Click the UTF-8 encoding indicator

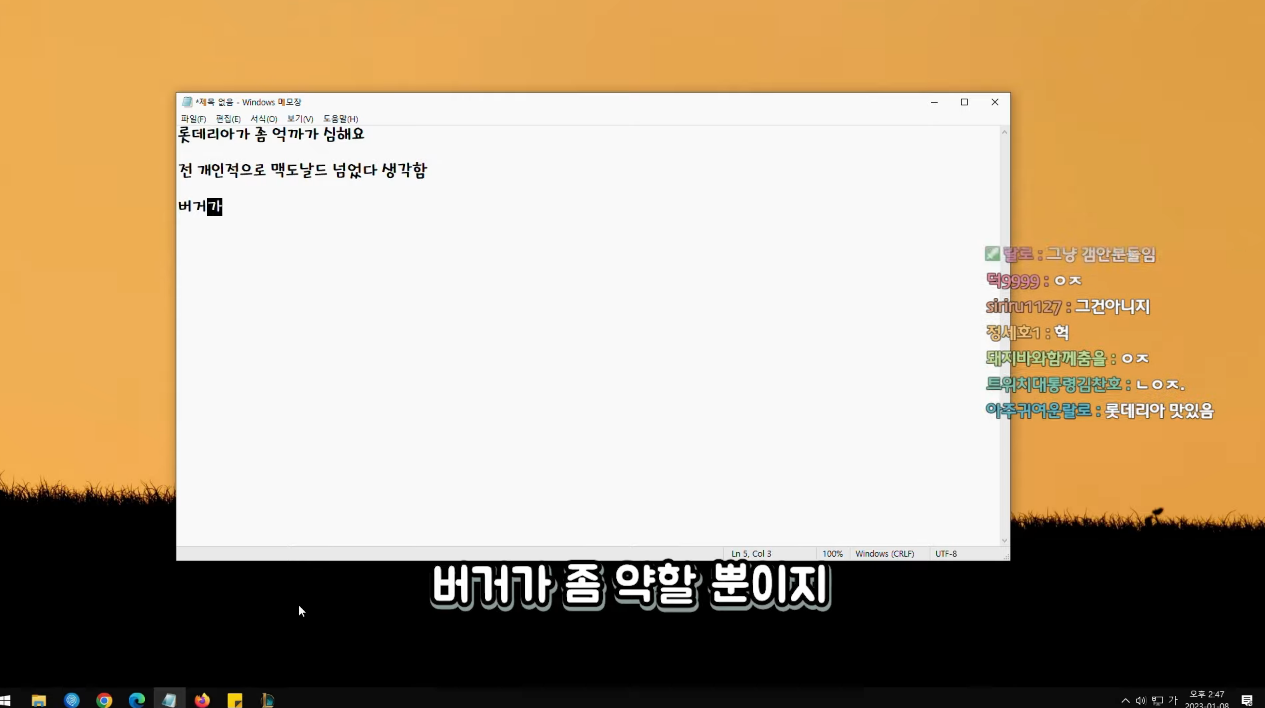pos(945,553)
